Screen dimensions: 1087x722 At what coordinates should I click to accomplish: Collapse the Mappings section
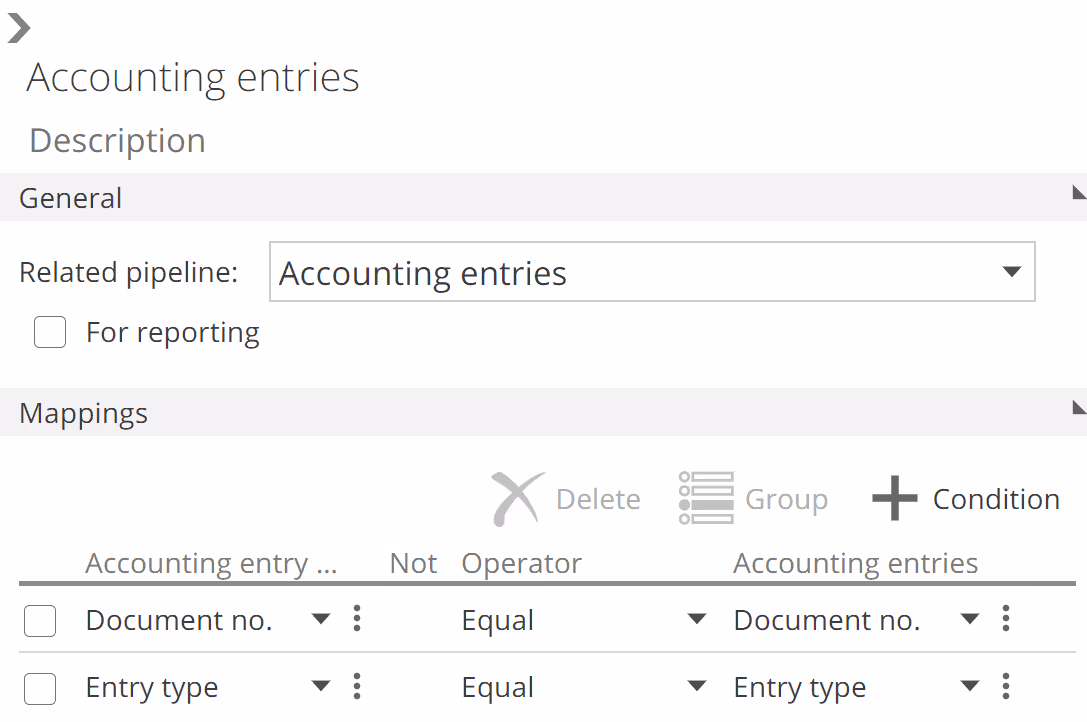pyautogui.click(x=1078, y=407)
